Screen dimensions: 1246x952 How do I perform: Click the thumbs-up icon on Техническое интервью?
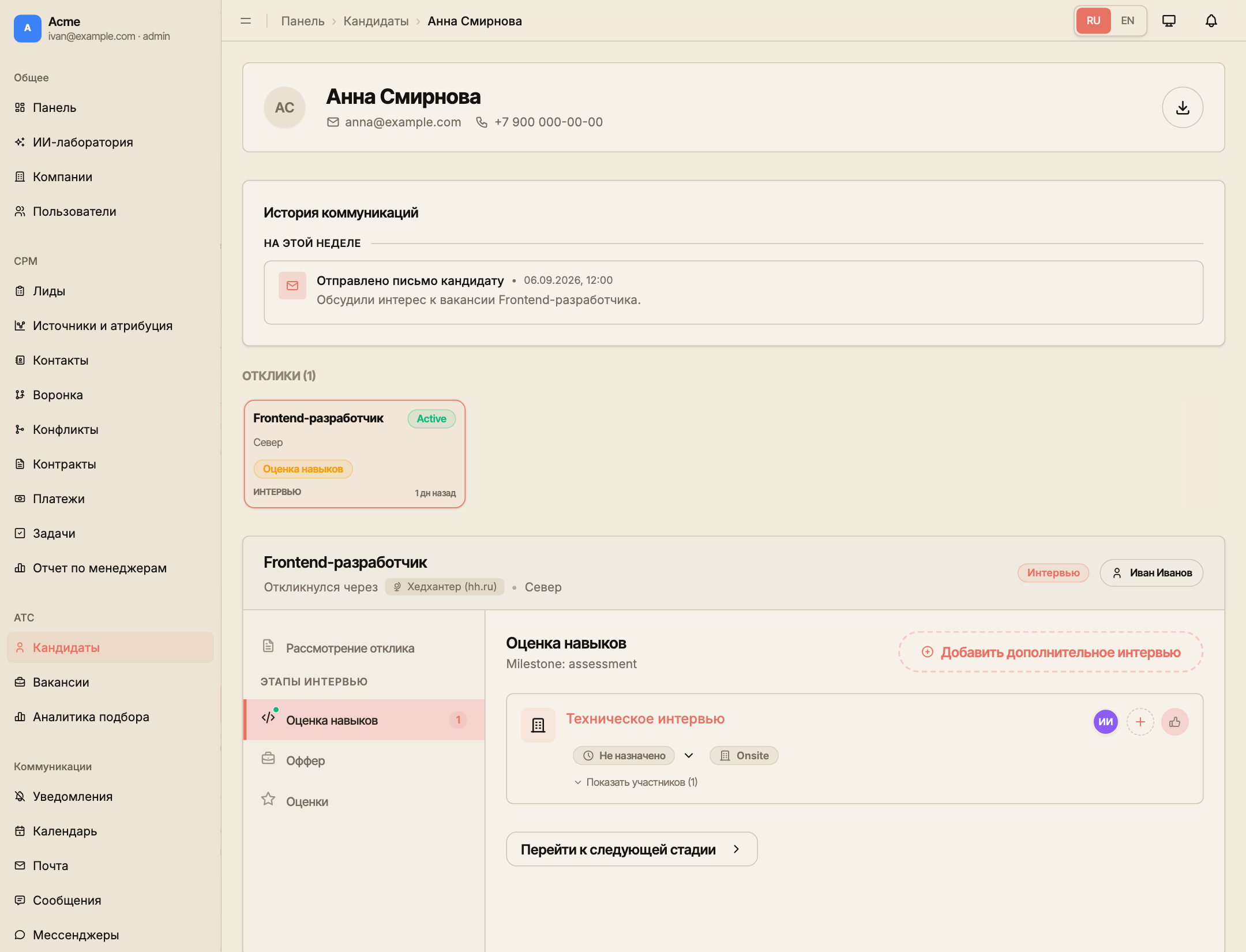1174,722
